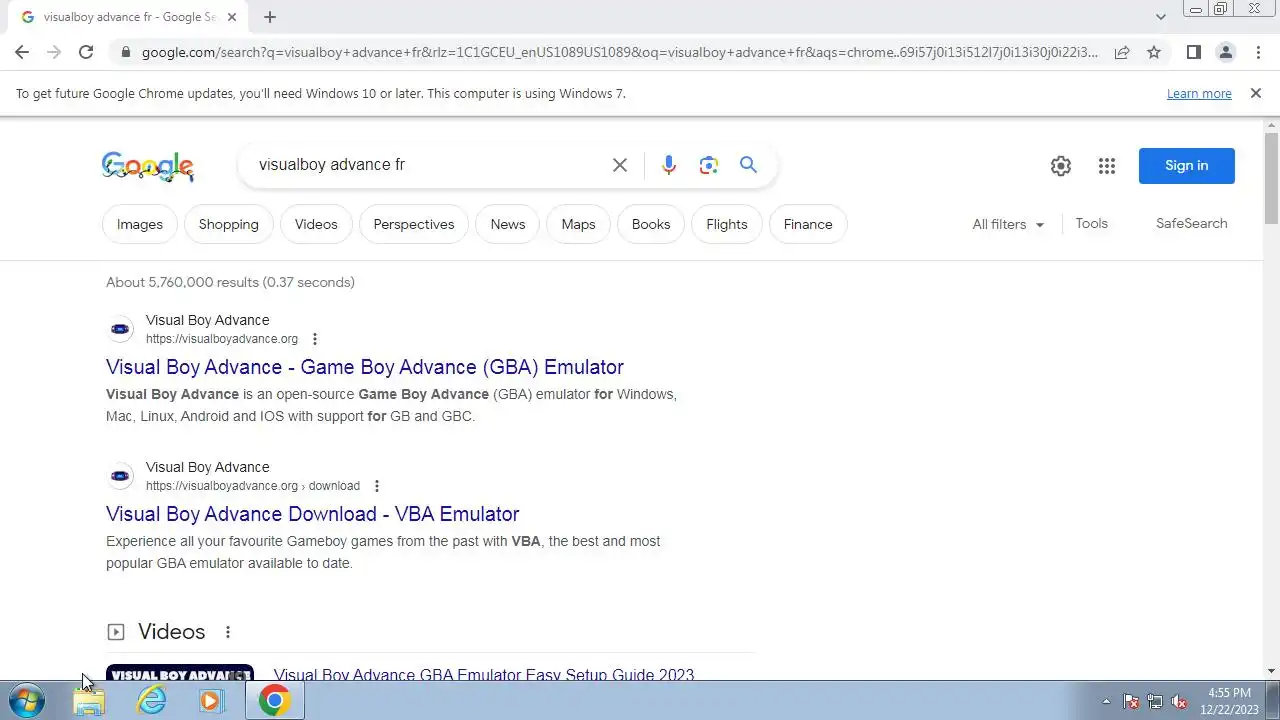The image size is (1280, 720).
Task: Open the network tray icon
Action: 1155,702
